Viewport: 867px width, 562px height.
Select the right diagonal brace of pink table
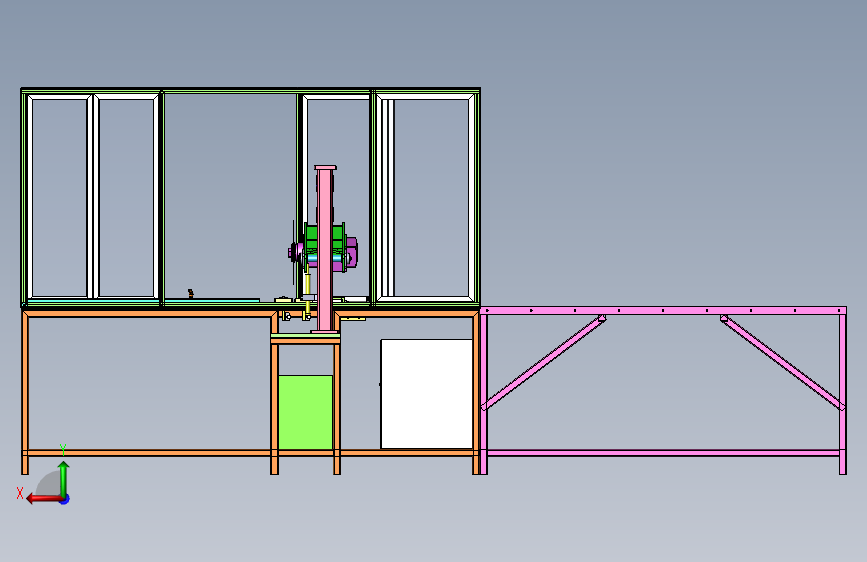click(782, 363)
